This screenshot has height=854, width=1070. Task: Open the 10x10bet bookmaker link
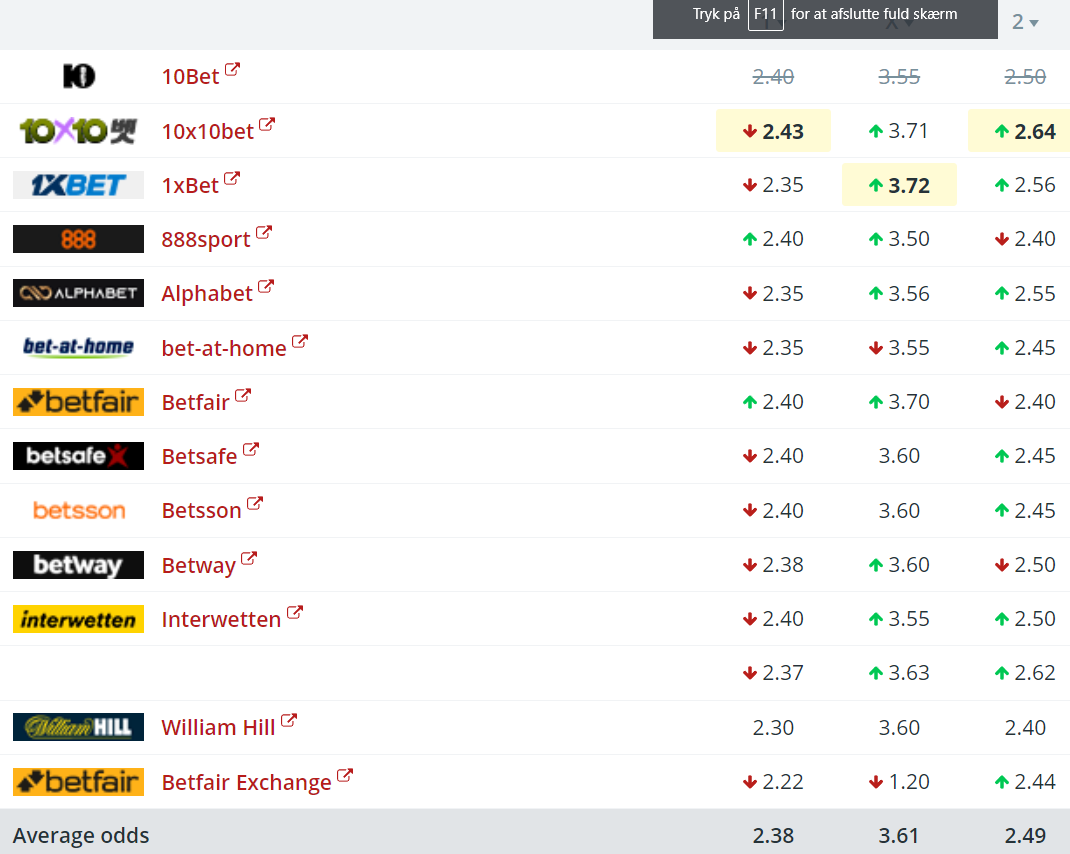click(x=207, y=131)
